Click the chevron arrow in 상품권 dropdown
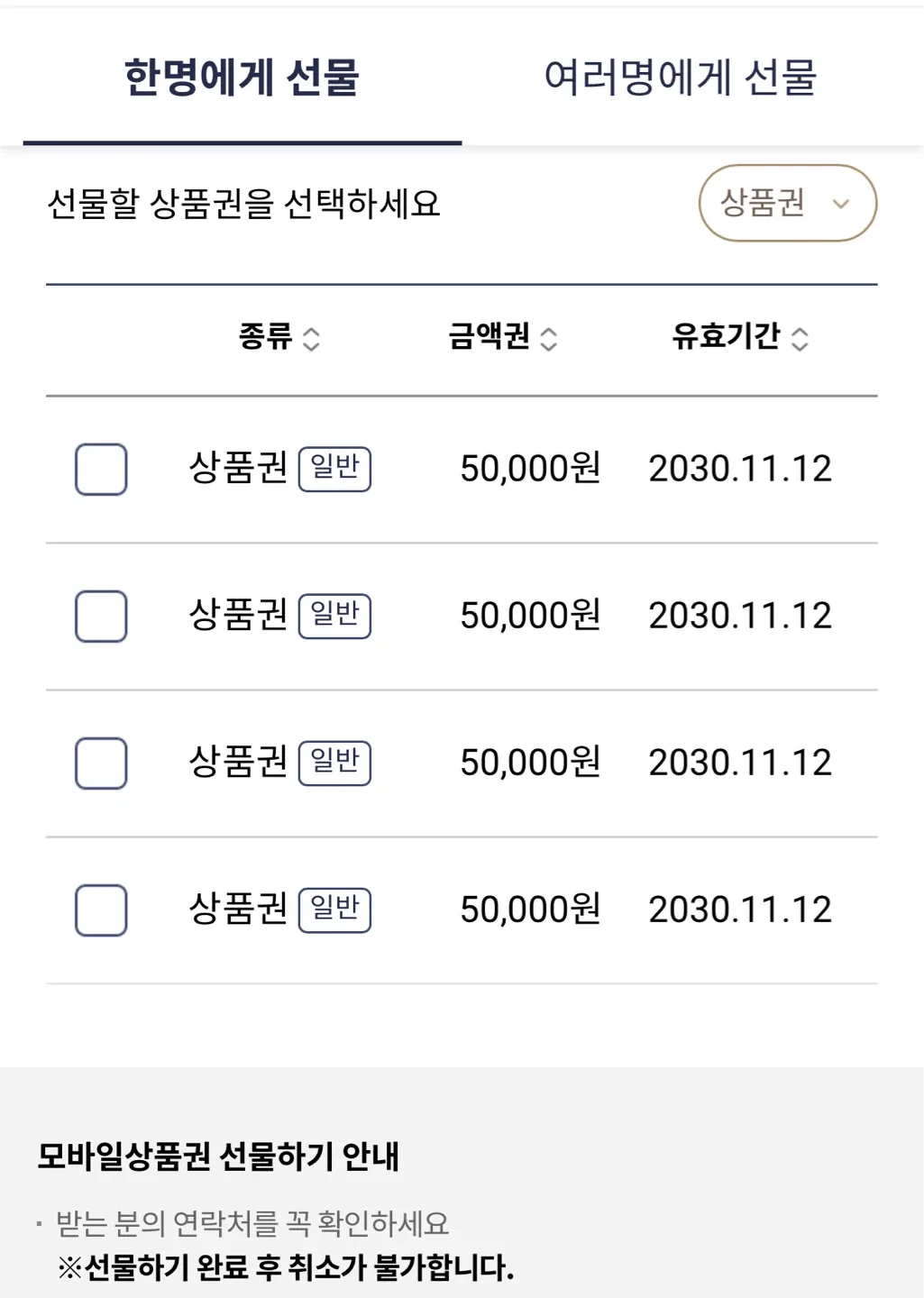Screen dimensions: 924x1298 pos(840,204)
